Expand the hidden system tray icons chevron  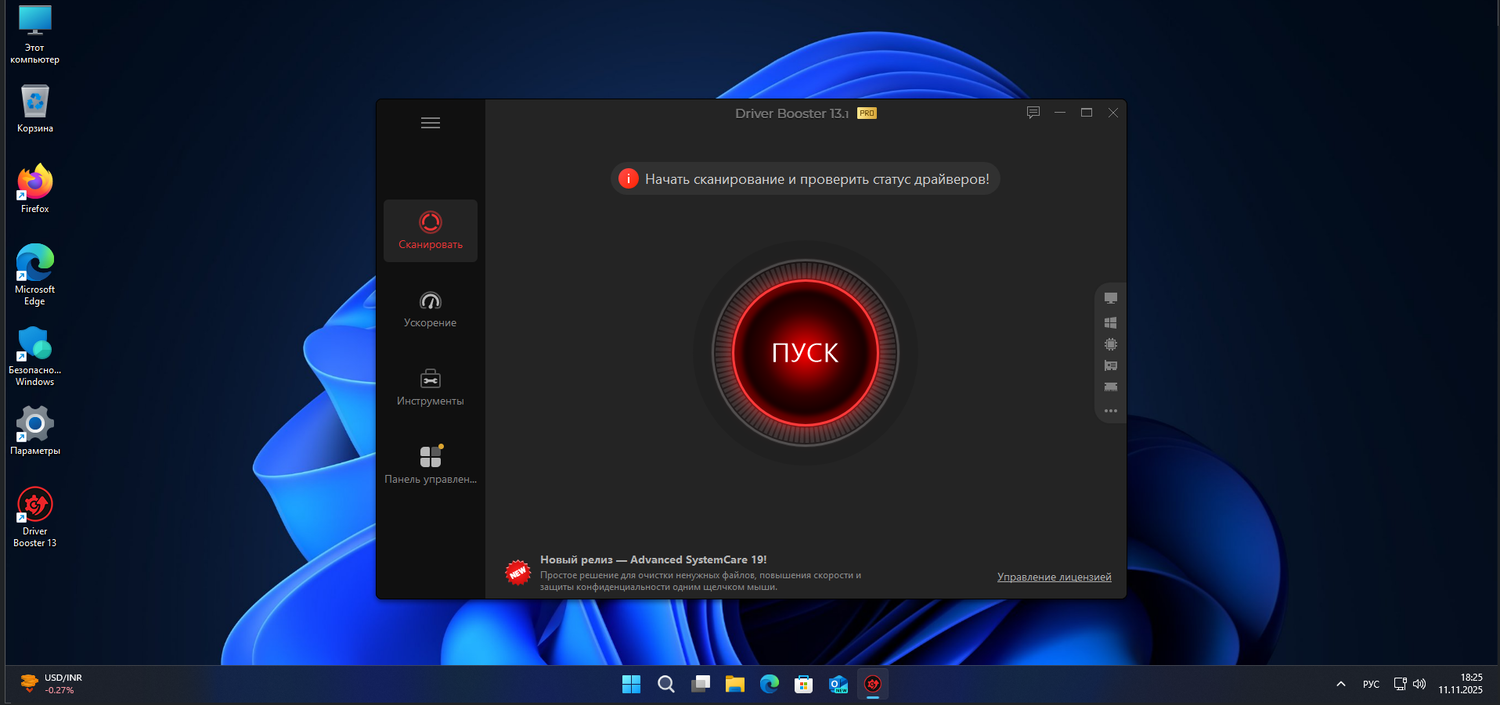click(x=1340, y=684)
